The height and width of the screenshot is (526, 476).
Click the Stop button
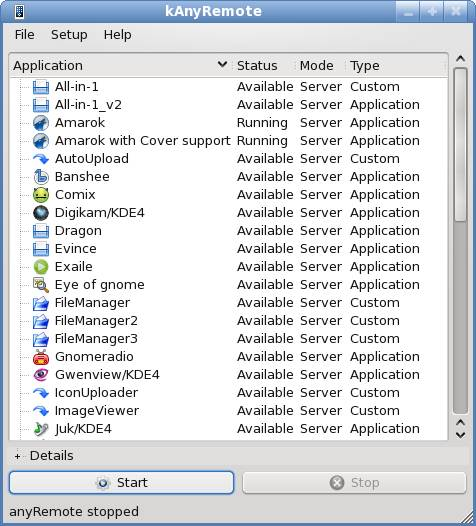tap(354, 483)
